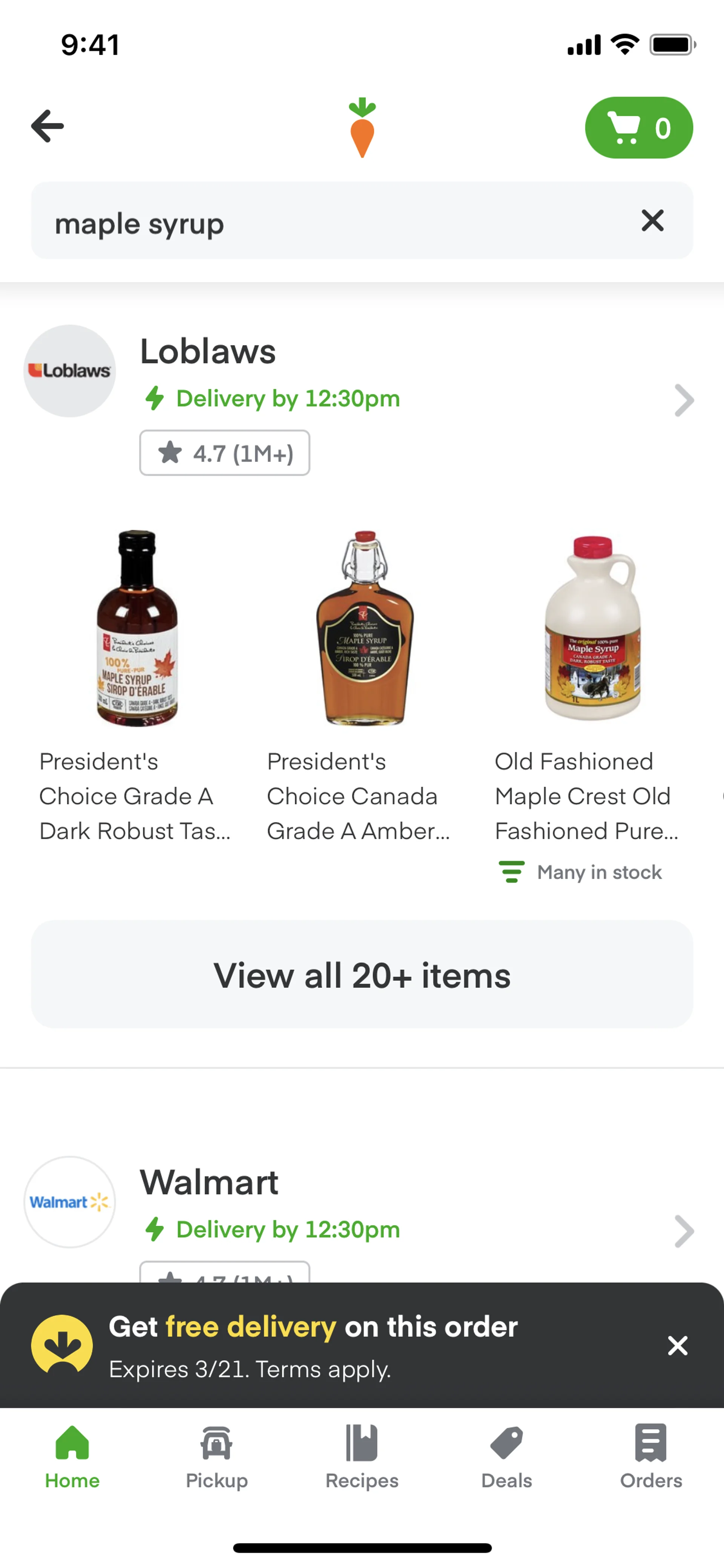Viewport: 724px width, 1568px height.
Task: Open Loblaws 4.7 rating badge
Action: [224, 453]
